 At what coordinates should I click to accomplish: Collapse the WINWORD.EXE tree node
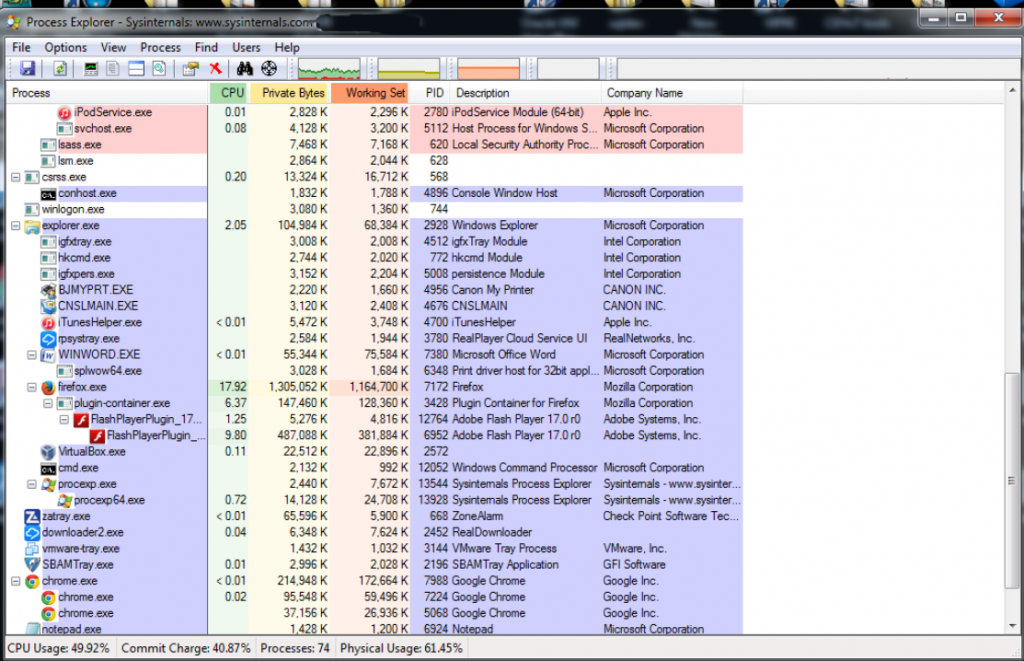[32, 355]
